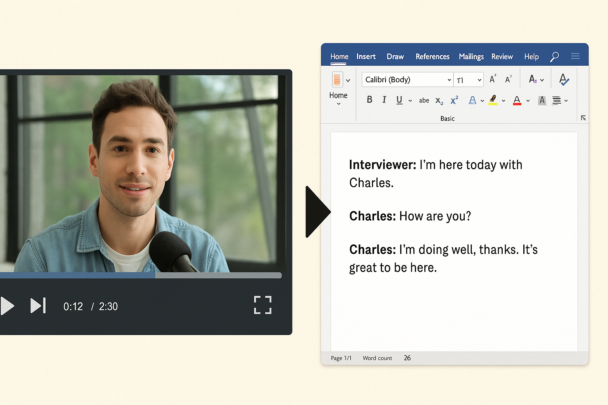
Task: Toggle underline formatting
Action: [398, 100]
